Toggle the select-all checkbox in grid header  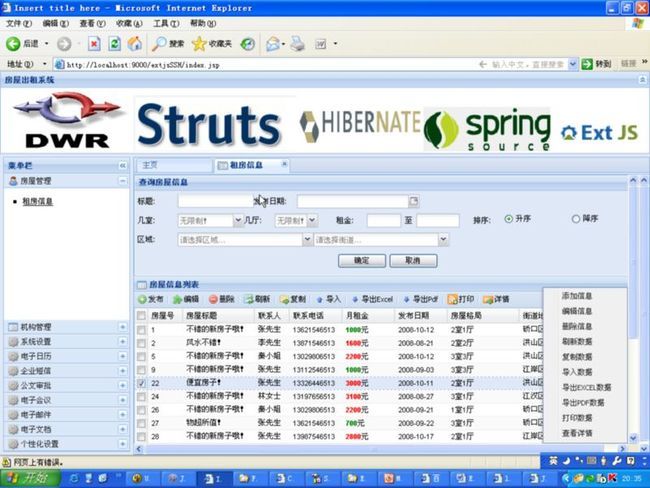pyautogui.click(x=141, y=316)
